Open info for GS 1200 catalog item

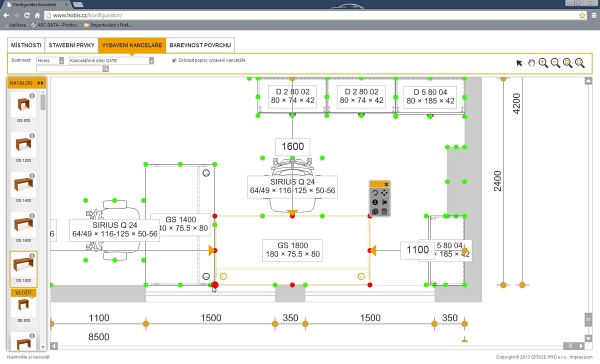point(32,135)
